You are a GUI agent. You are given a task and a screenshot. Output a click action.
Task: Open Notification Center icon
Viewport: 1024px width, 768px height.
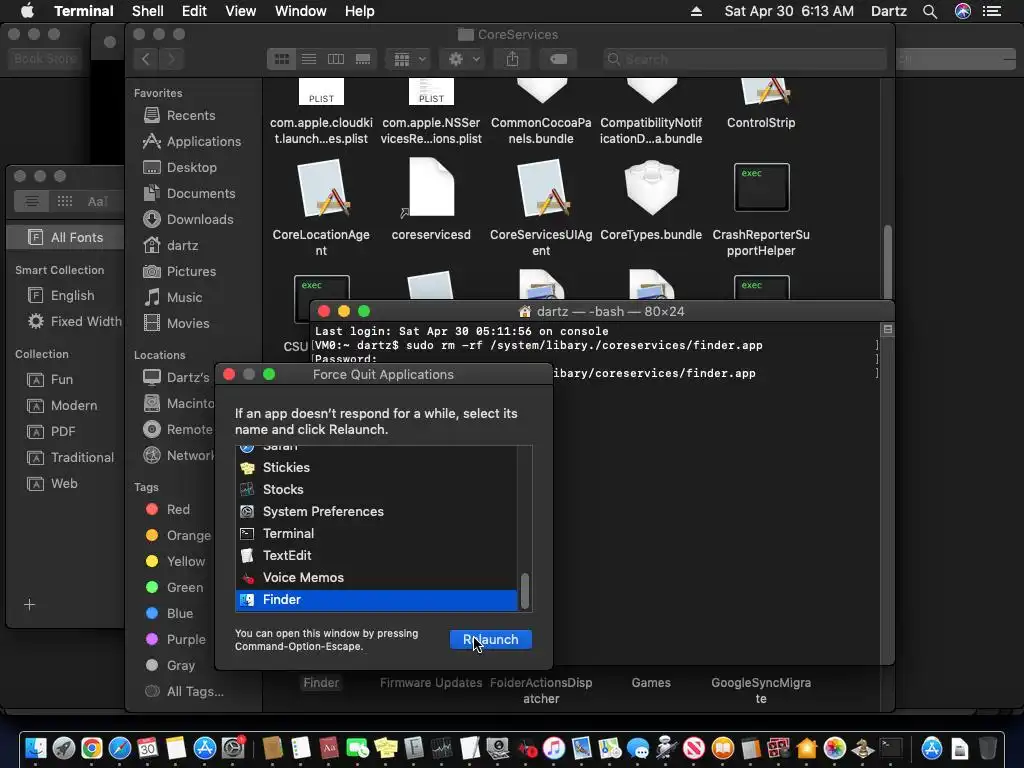[992, 11]
